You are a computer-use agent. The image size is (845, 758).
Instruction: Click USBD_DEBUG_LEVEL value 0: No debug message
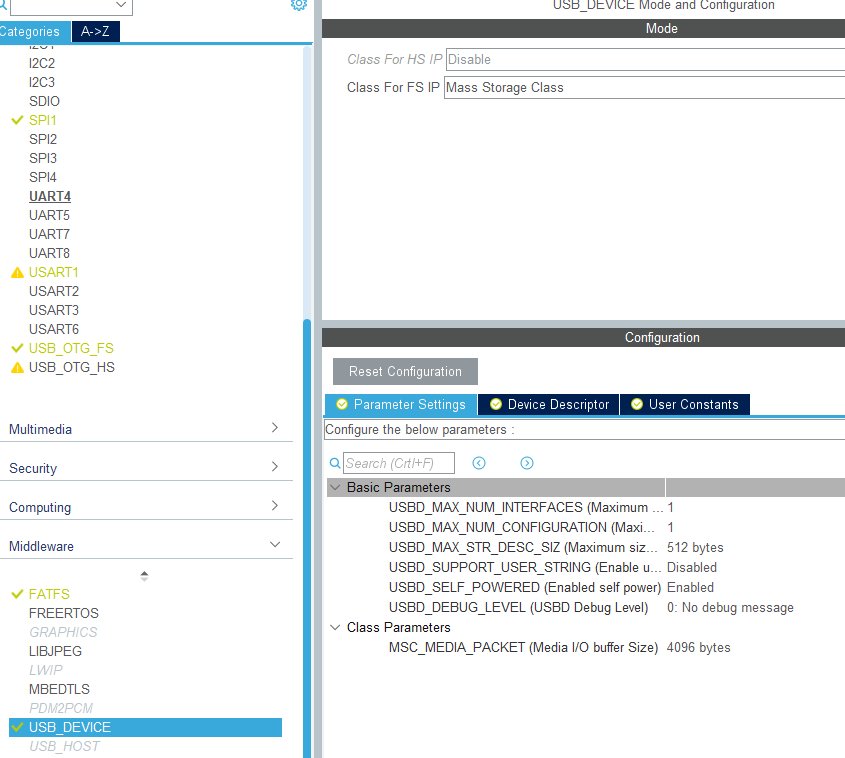tap(730, 608)
